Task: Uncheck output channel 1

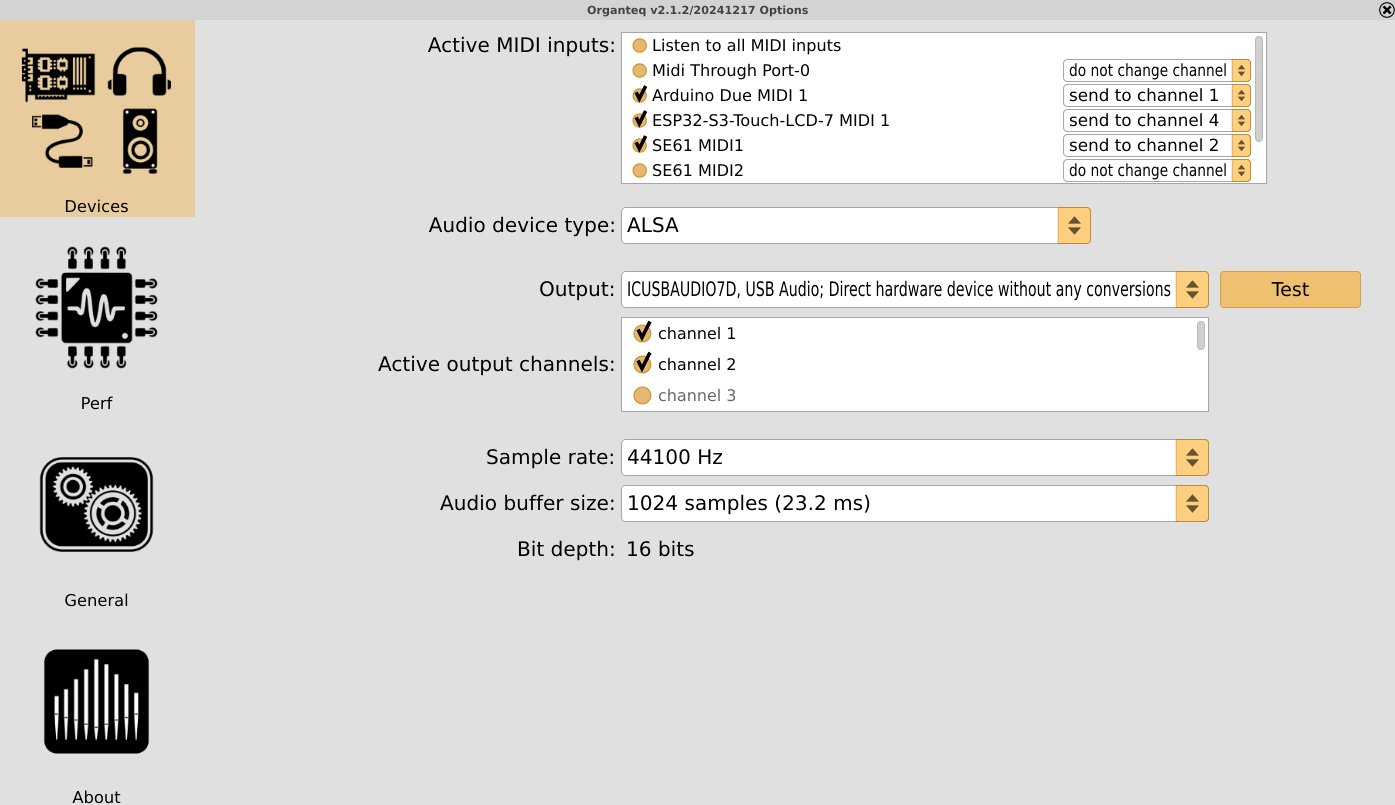Action: [x=642, y=333]
